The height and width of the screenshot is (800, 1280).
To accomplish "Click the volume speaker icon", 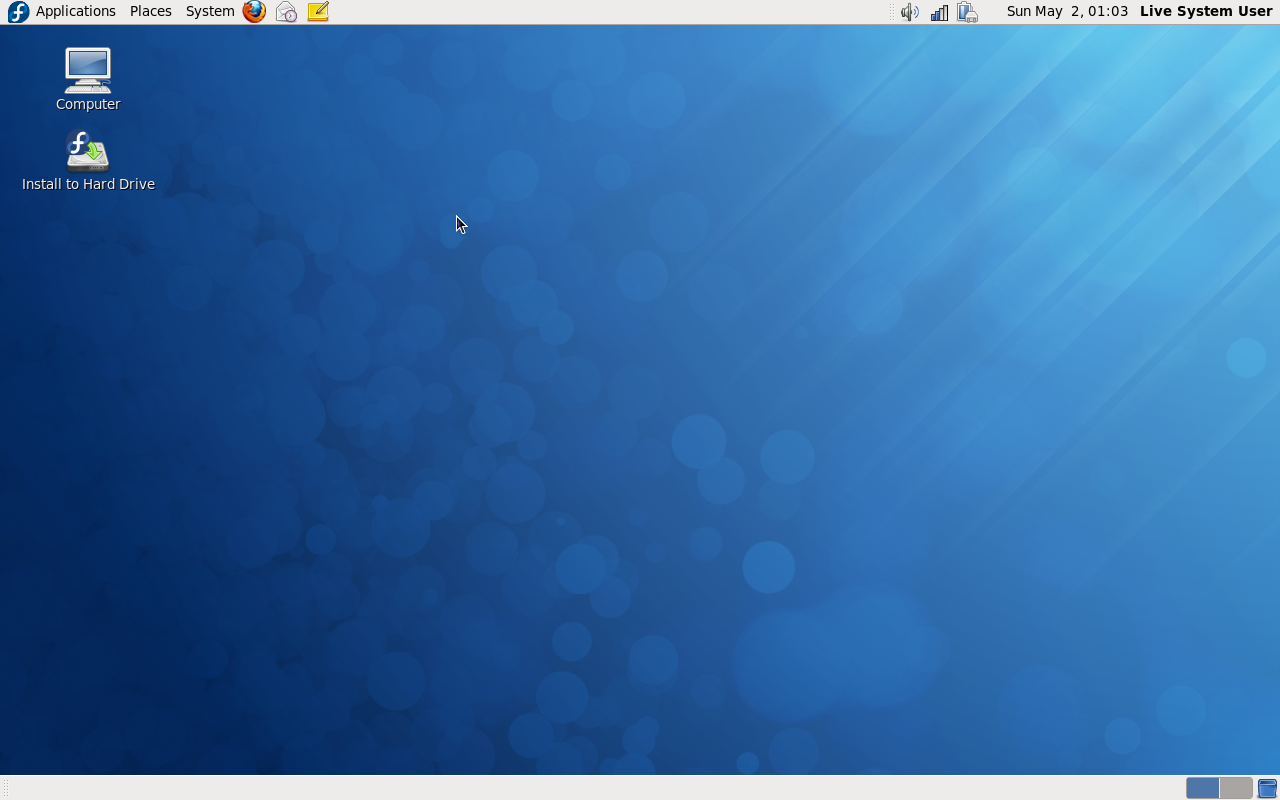I will (909, 12).
